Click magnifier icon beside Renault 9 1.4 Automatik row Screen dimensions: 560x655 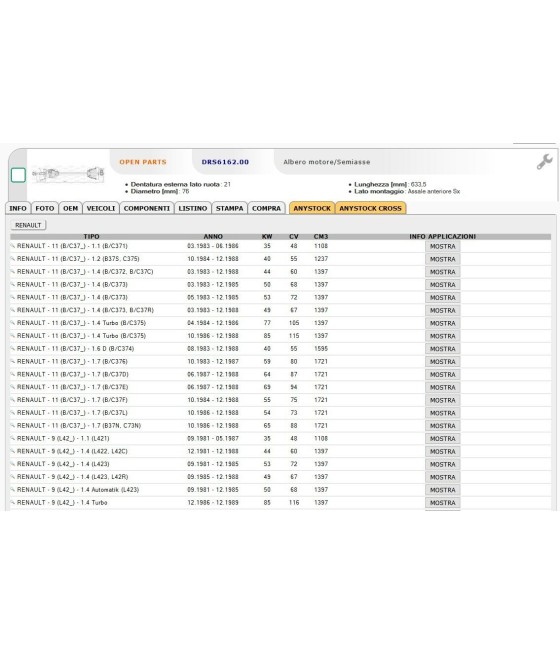13,490
